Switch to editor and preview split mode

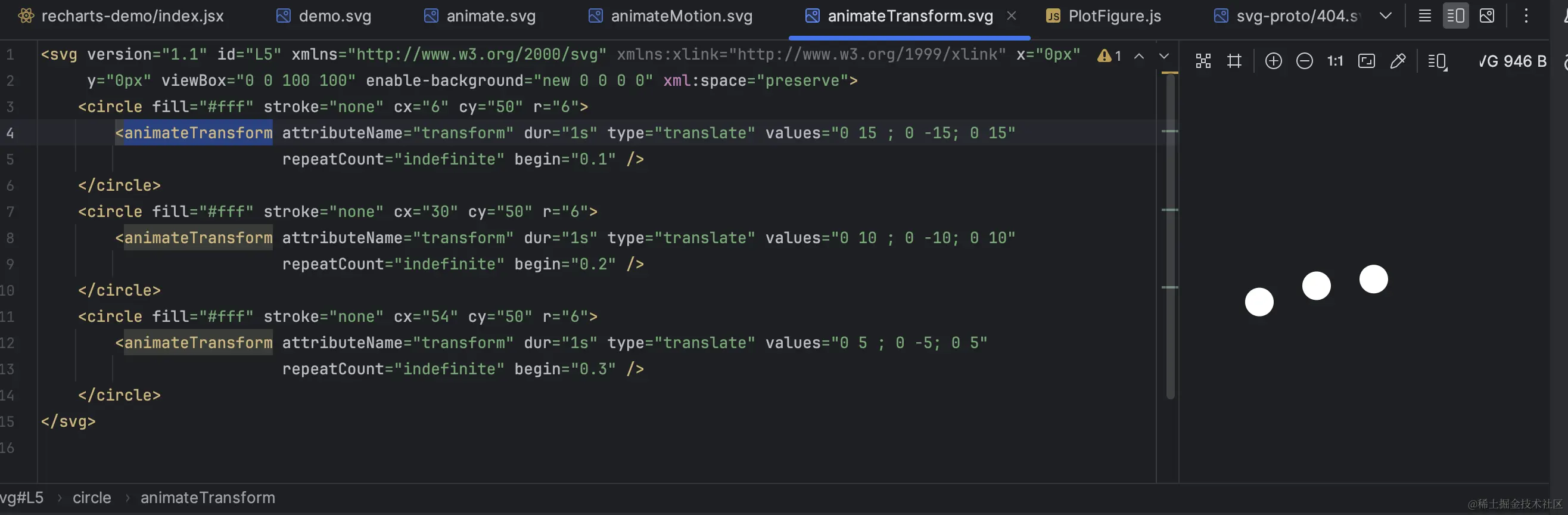[1455, 16]
